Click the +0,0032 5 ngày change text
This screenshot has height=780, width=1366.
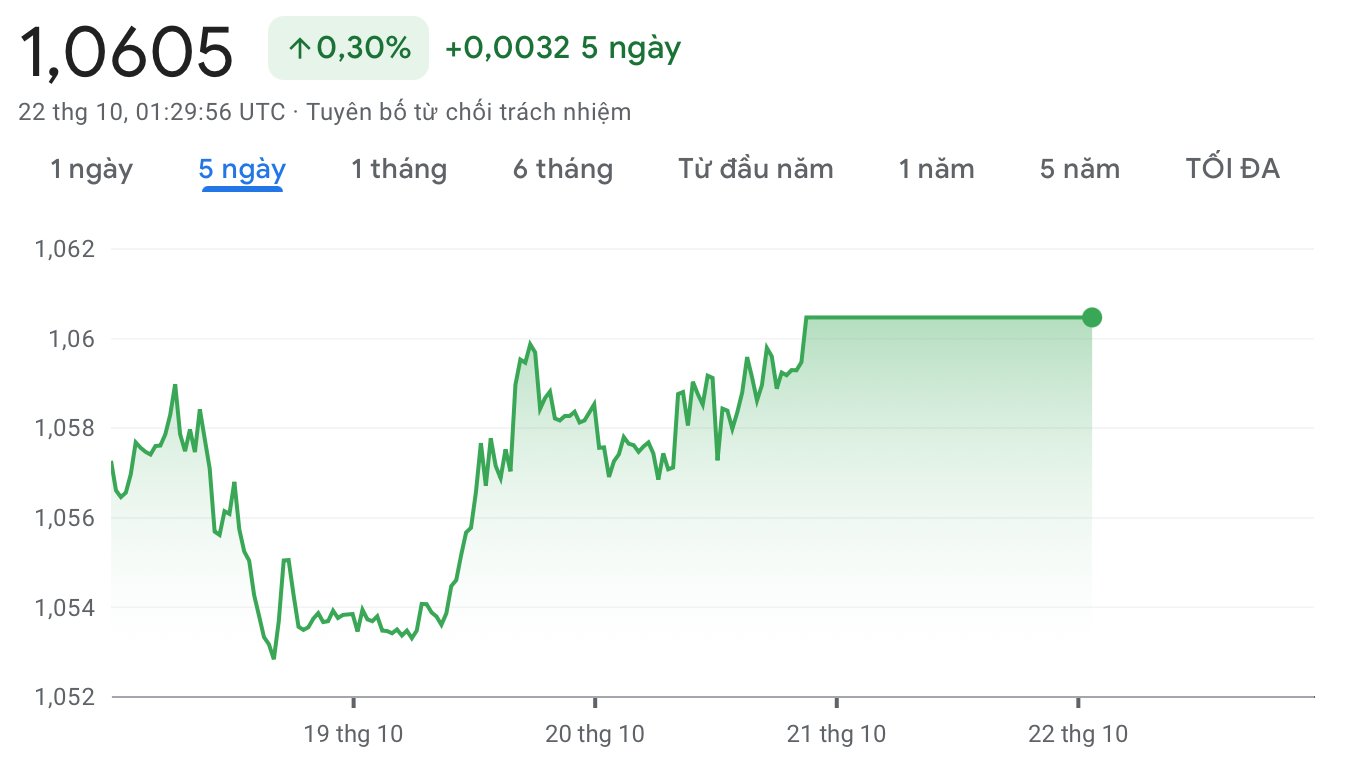[563, 48]
